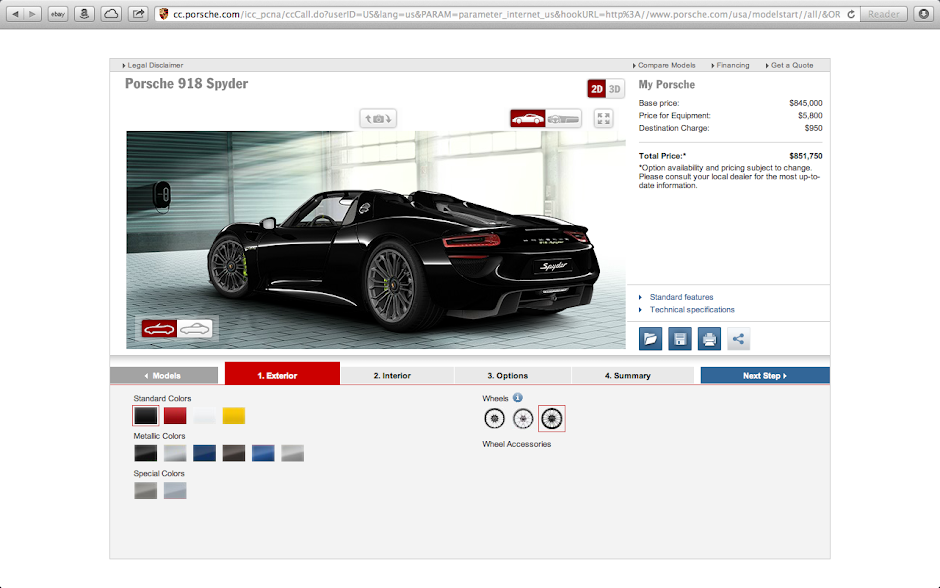Pick the black standard color swatch
This screenshot has width=940, height=588.
tap(146, 416)
